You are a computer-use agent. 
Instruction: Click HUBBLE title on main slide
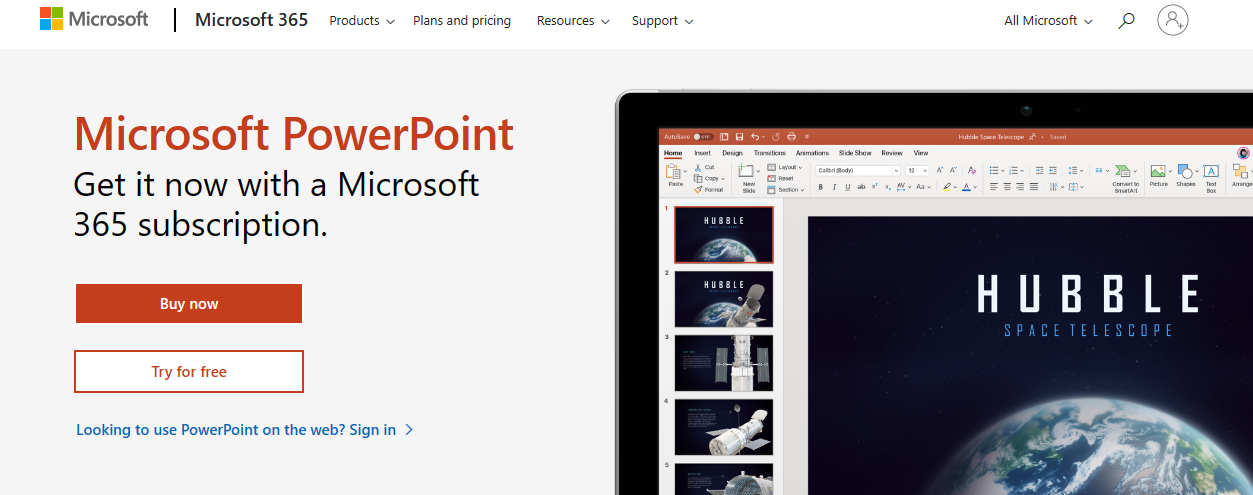pos(1088,294)
